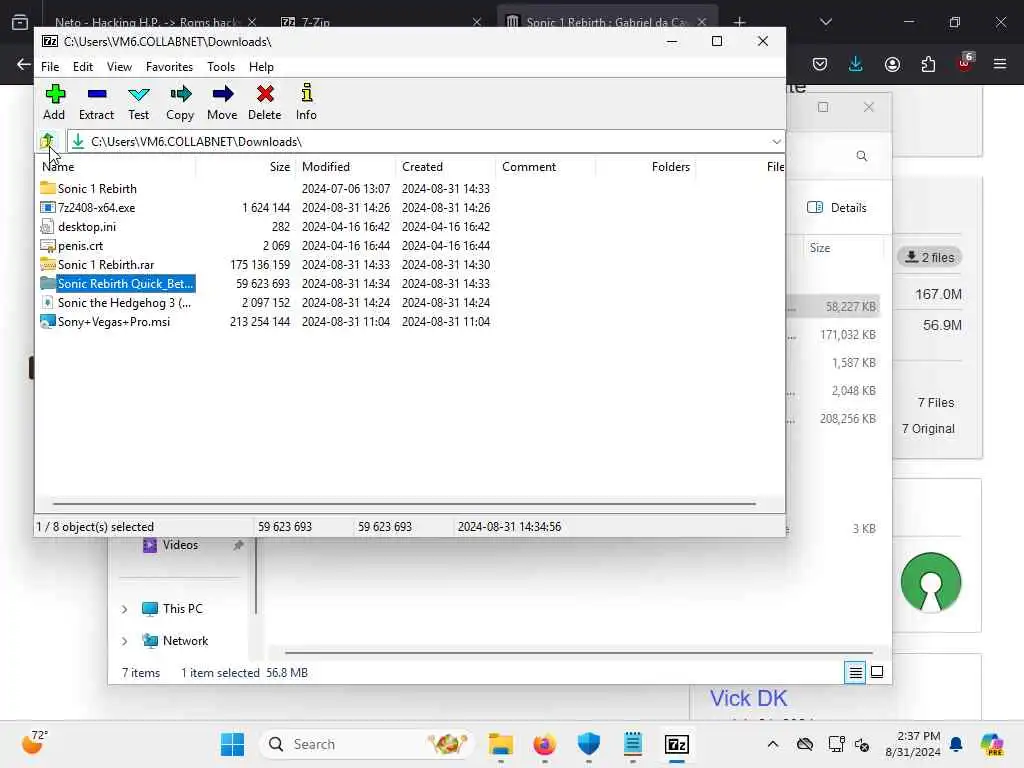Open the Firefox hamburger menu
The width and height of the screenshot is (1024, 768).
(1000, 64)
